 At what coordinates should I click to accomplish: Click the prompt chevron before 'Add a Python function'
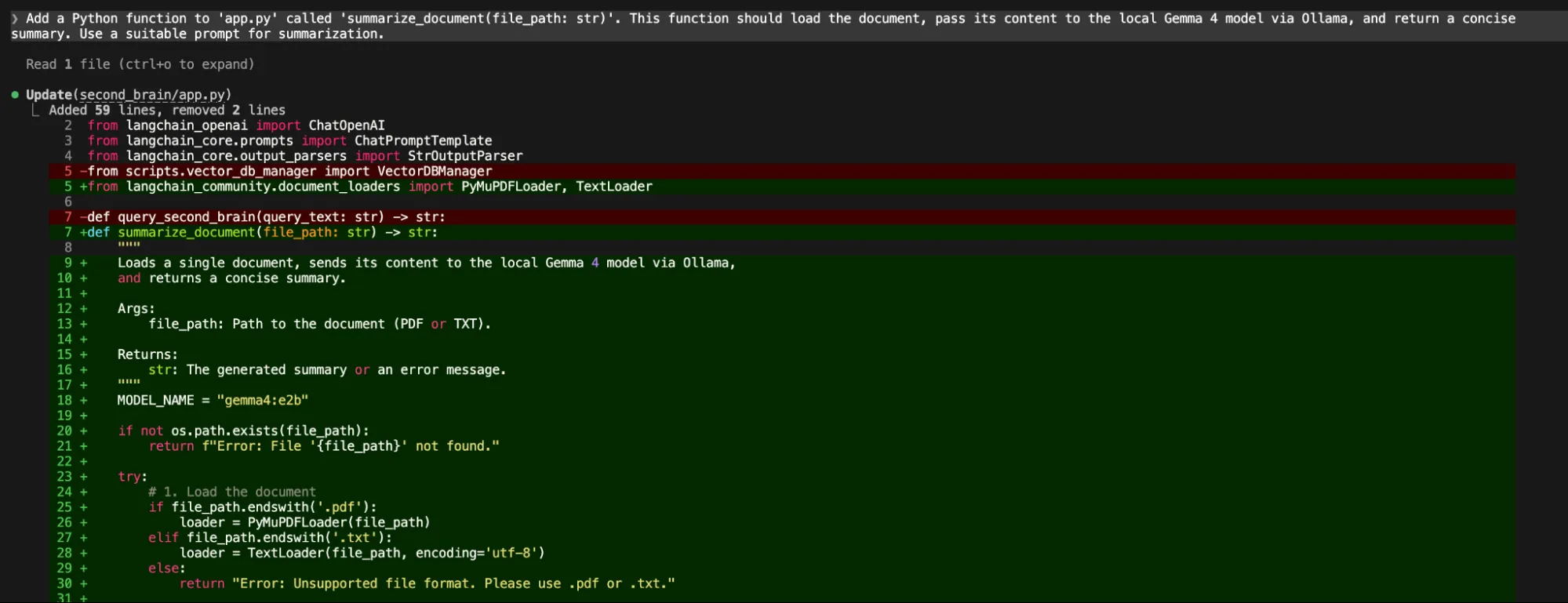pos(15,19)
